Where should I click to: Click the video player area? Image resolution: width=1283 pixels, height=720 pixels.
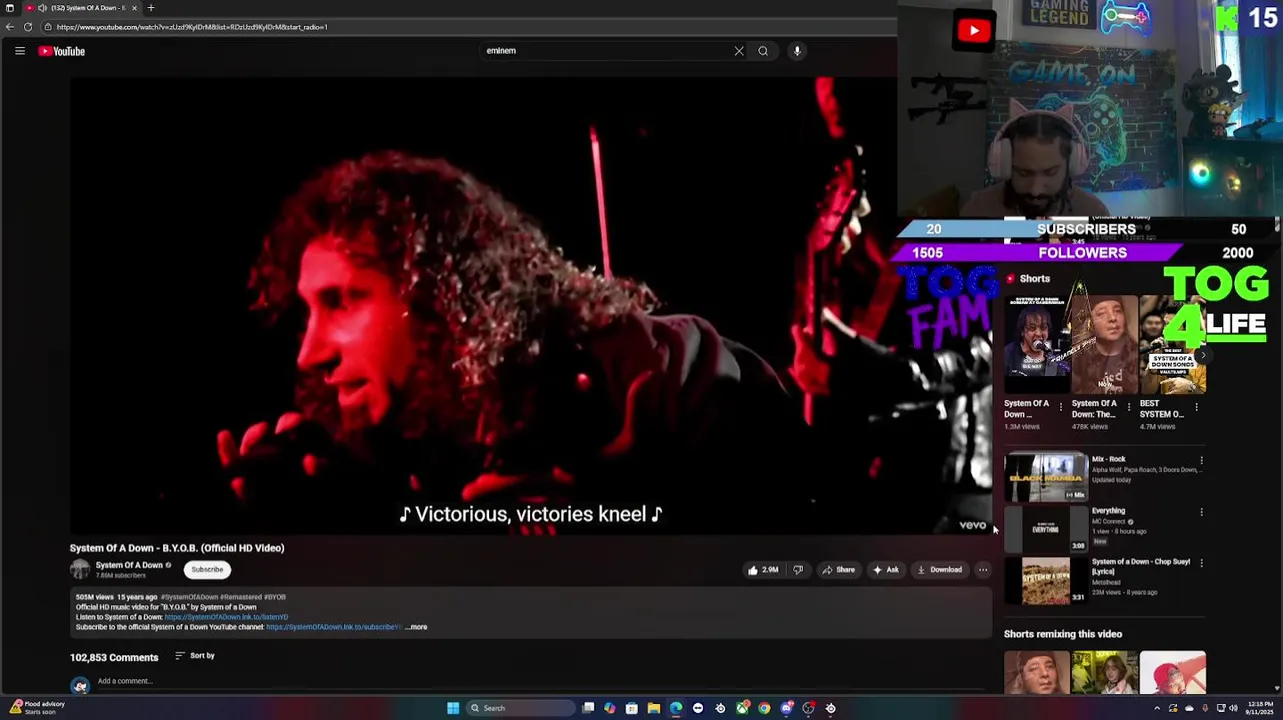pos(531,305)
